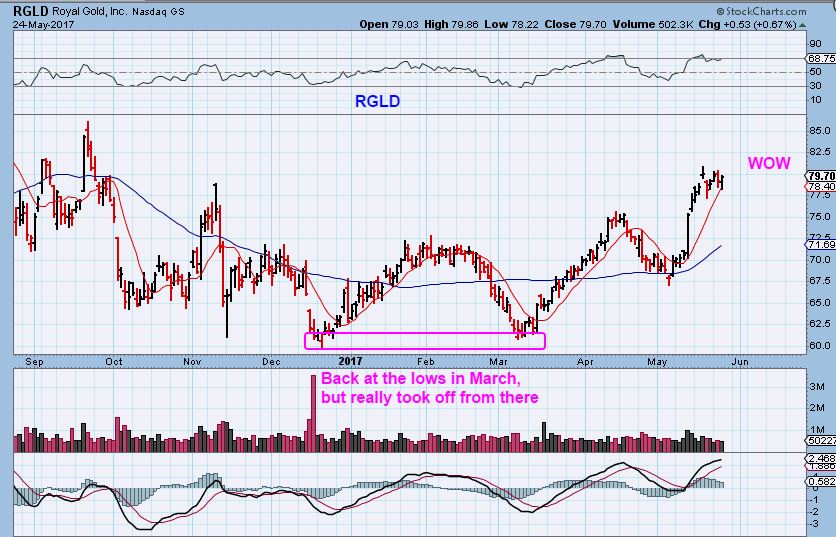Viewport: 836px width, 537px height.
Task: Click the bold '2017' year label
Action: coord(350,361)
